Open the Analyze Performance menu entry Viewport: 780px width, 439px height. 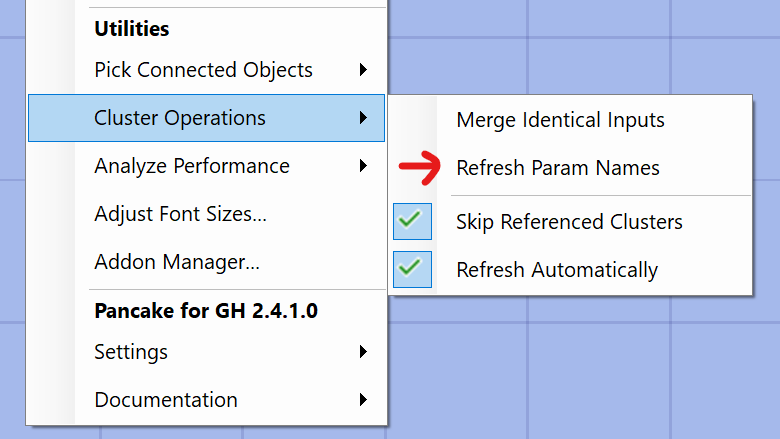[x=192, y=166]
